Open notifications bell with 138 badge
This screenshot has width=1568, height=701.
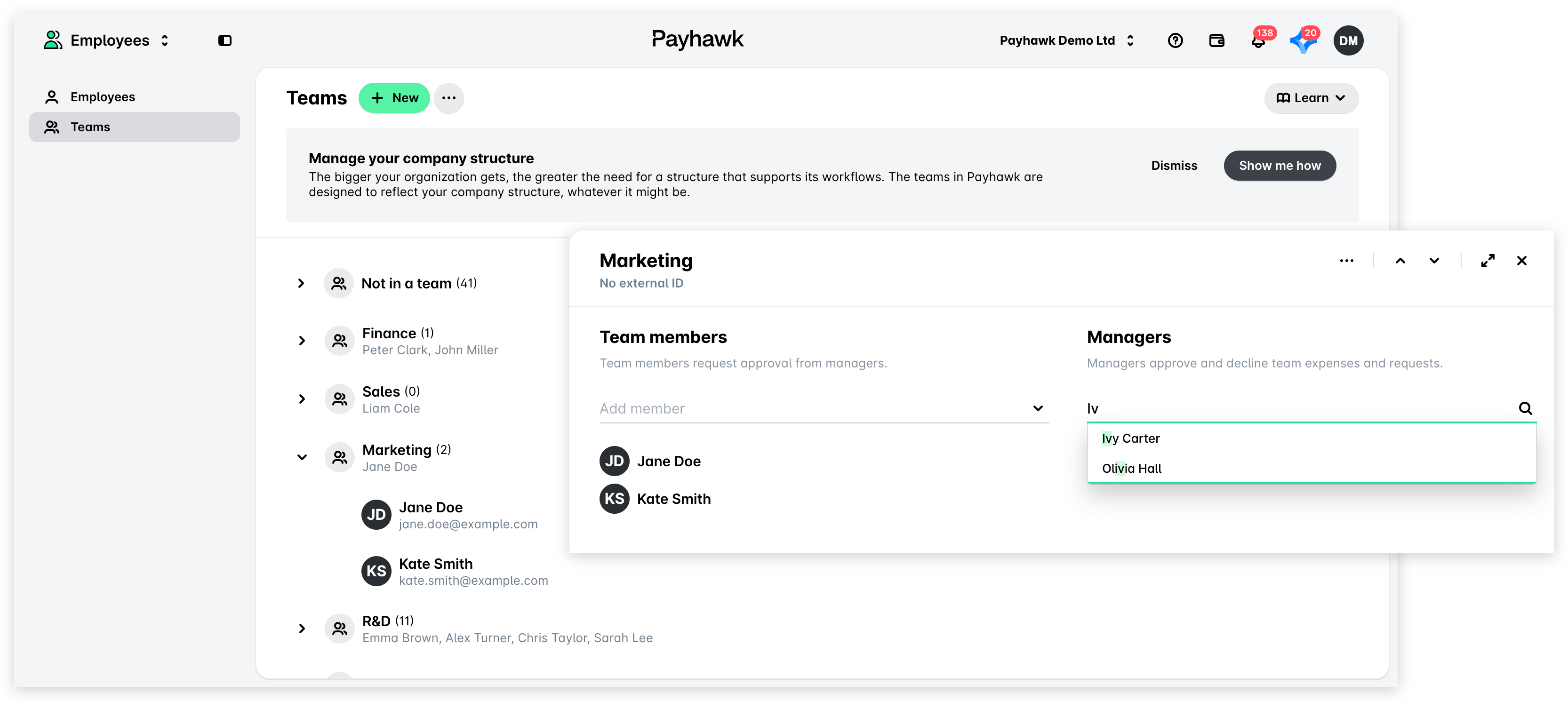[x=1258, y=41]
